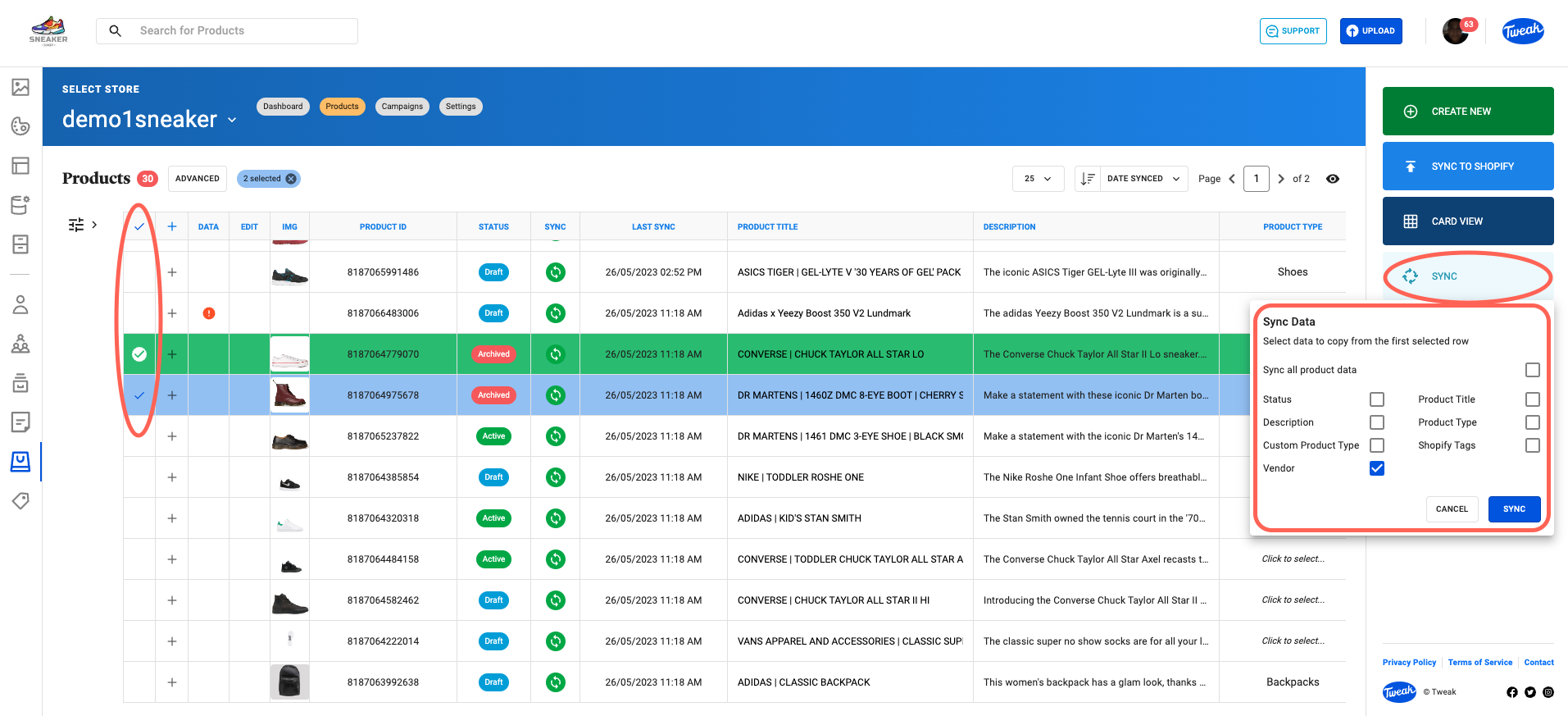This screenshot has width=1568, height=716.
Task: Open the printer sidebar icon
Action: pyautogui.click(x=20, y=383)
